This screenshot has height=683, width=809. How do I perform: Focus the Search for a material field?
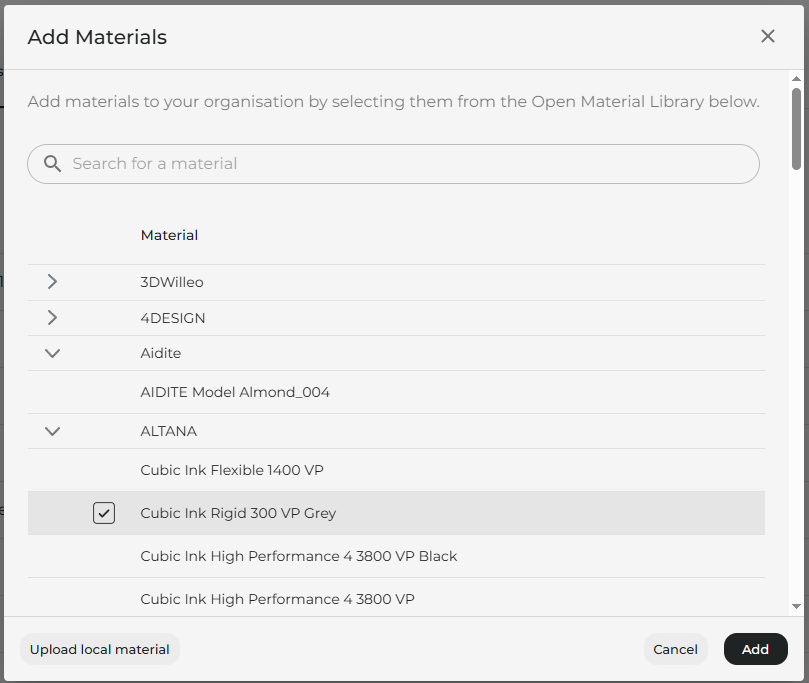pos(393,164)
